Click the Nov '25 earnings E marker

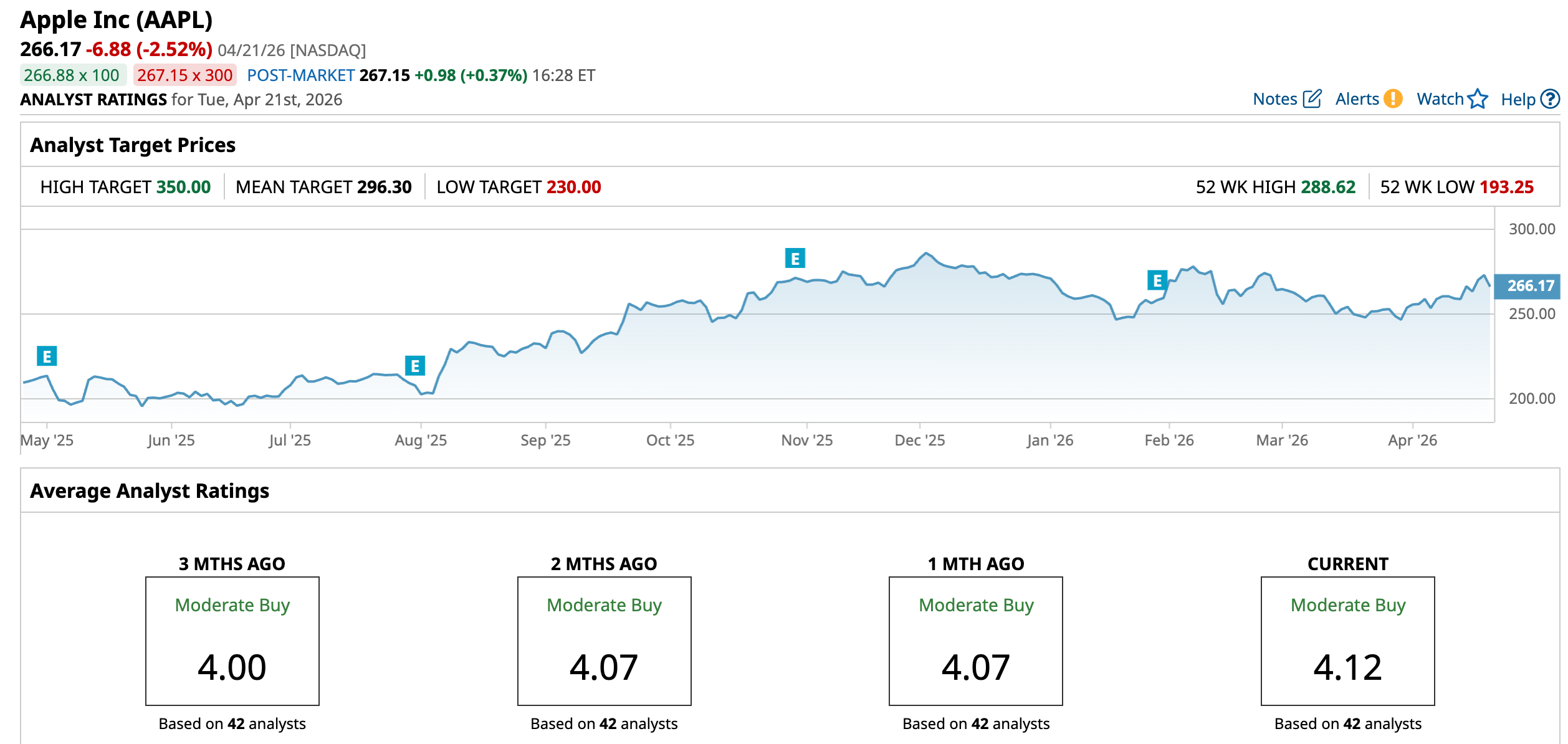pyautogui.click(x=795, y=258)
